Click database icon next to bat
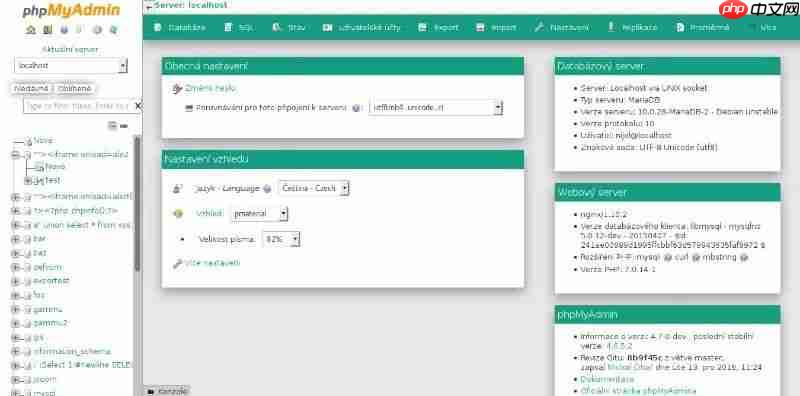The height and width of the screenshot is (396, 800). click(28, 253)
